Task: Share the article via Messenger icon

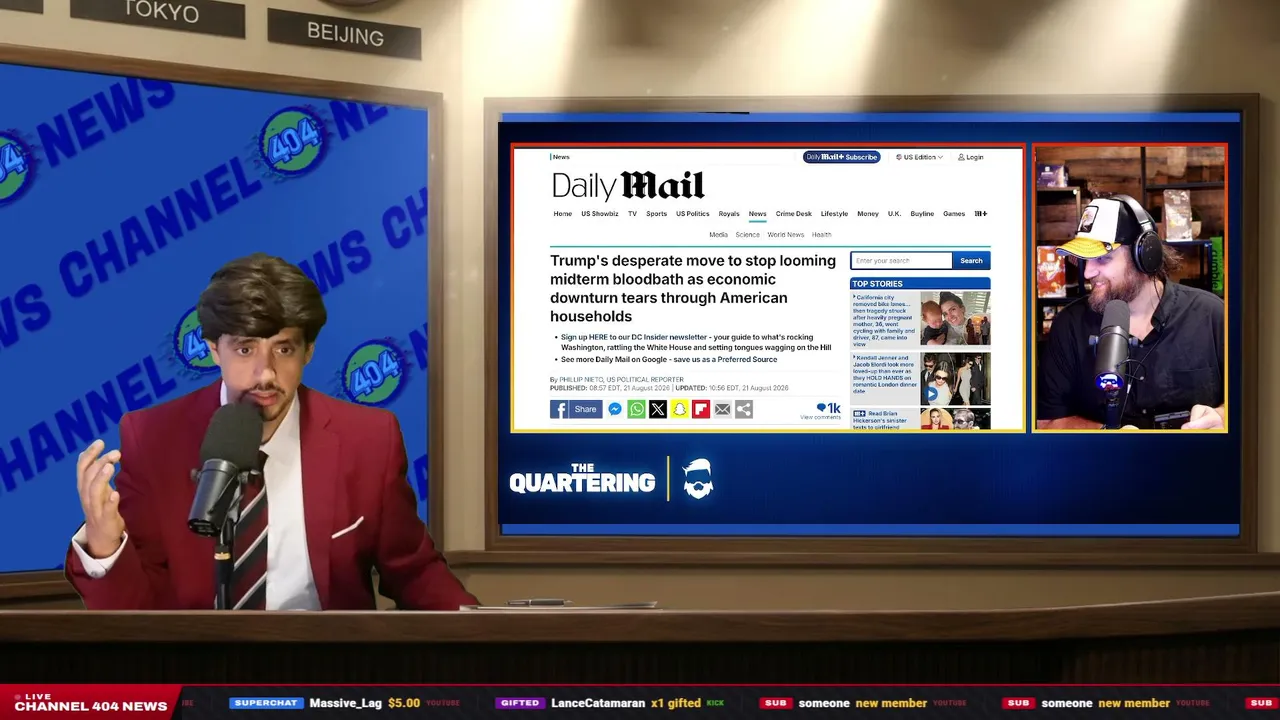Action: pos(615,409)
